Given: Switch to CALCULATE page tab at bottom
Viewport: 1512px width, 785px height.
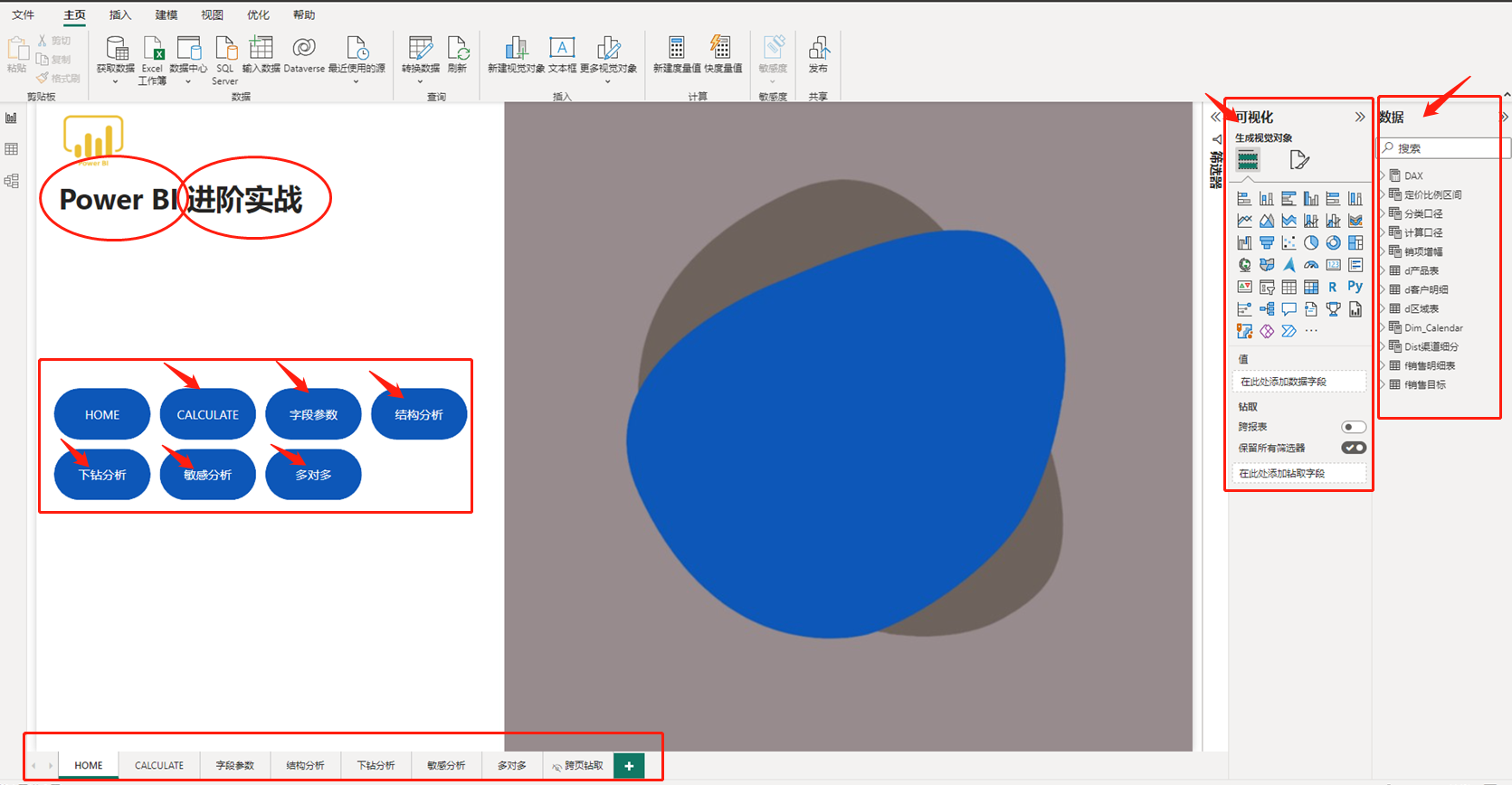Looking at the screenshot, I should tap(159, 765).
